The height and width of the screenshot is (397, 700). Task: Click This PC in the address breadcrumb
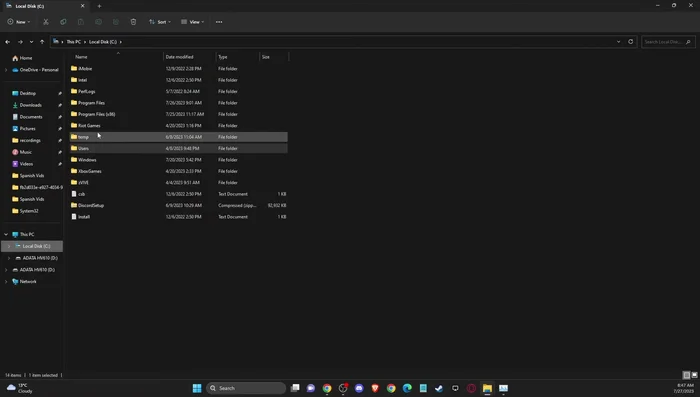[x=74, y=42]
